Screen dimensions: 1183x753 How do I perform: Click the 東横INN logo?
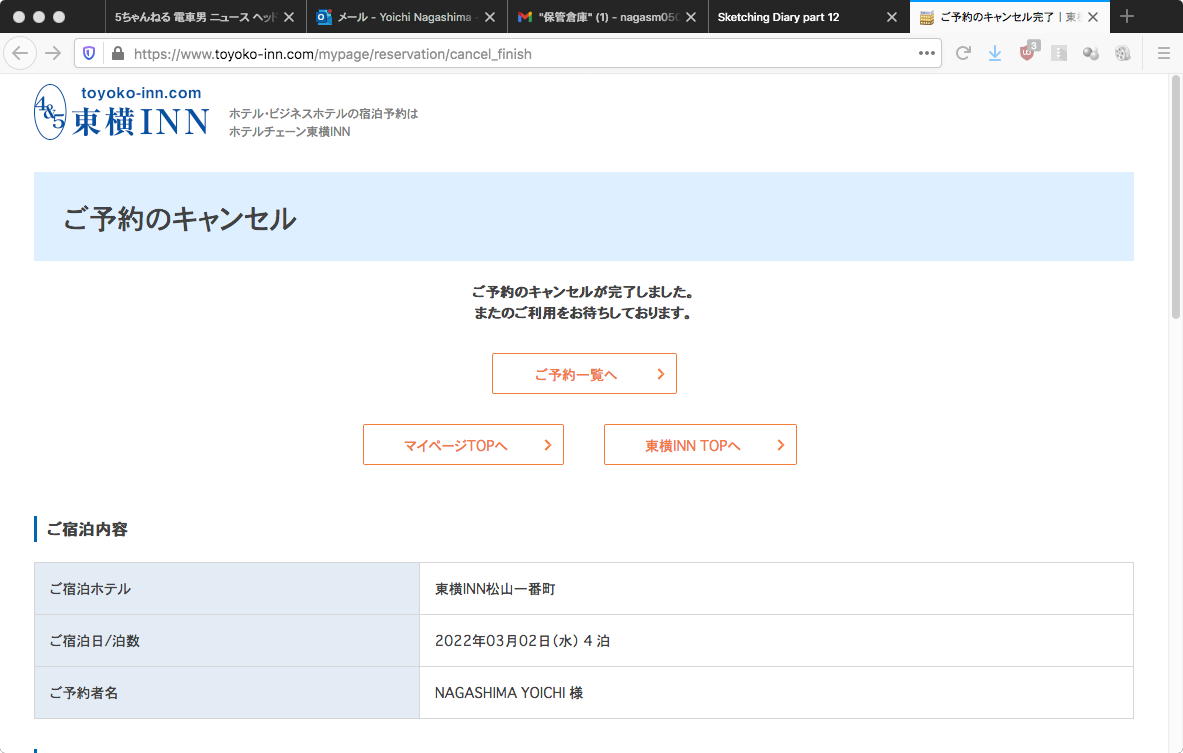pyautogui.click(x=121, y=112)
